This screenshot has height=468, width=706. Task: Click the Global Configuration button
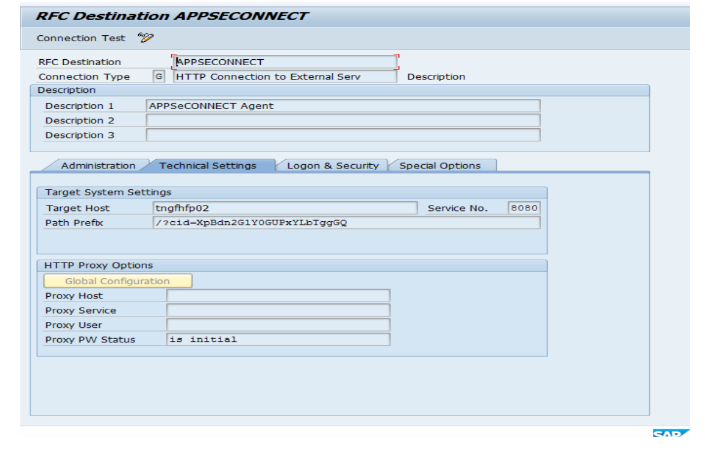coord(117,281)
